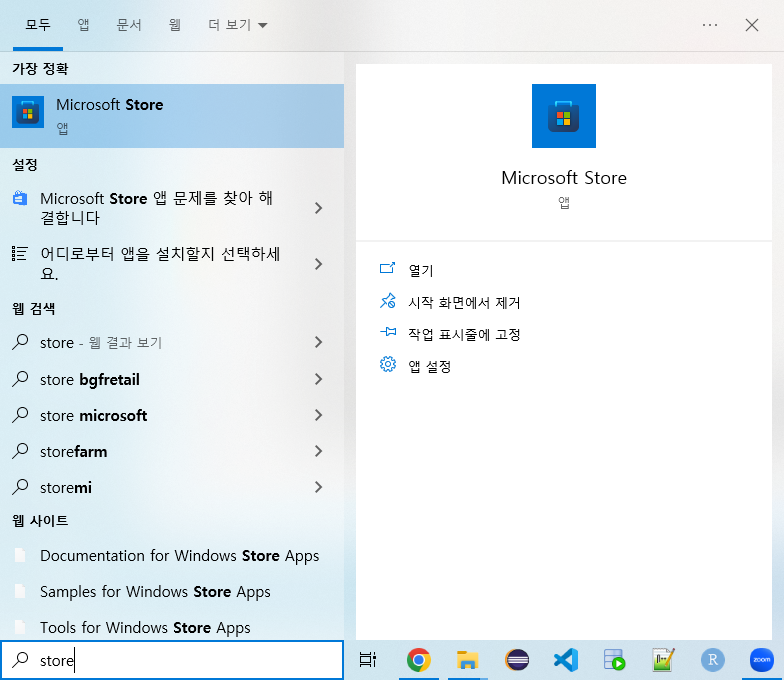Image resolution: width=784 pixels, height=680 pixels.
Task: Open the 더 보기 dropdown
Action: tap(238, 24)
